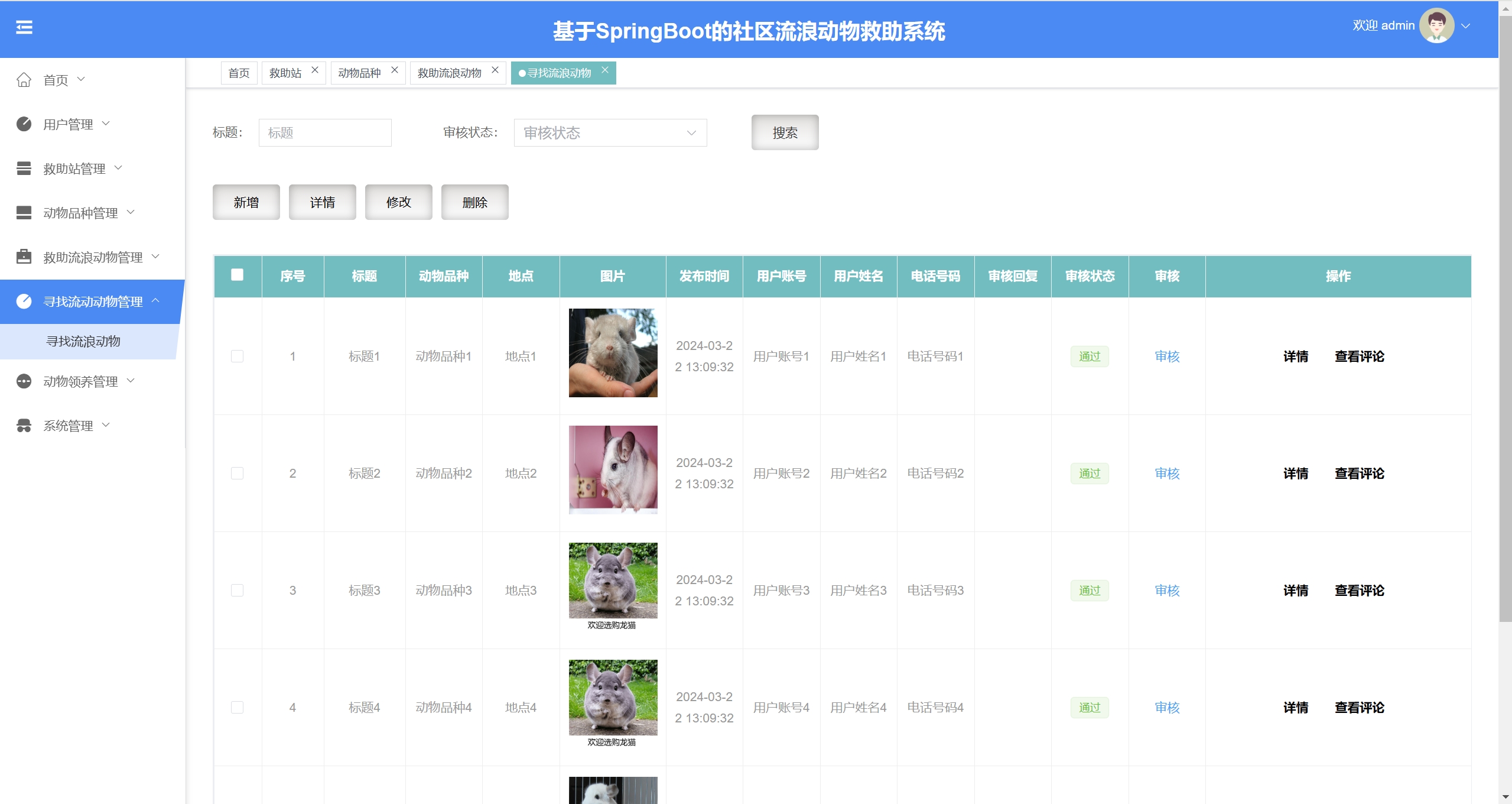Click the 删除 button
The height and width of the screenshot is (804, 1512).
[475, 202]
